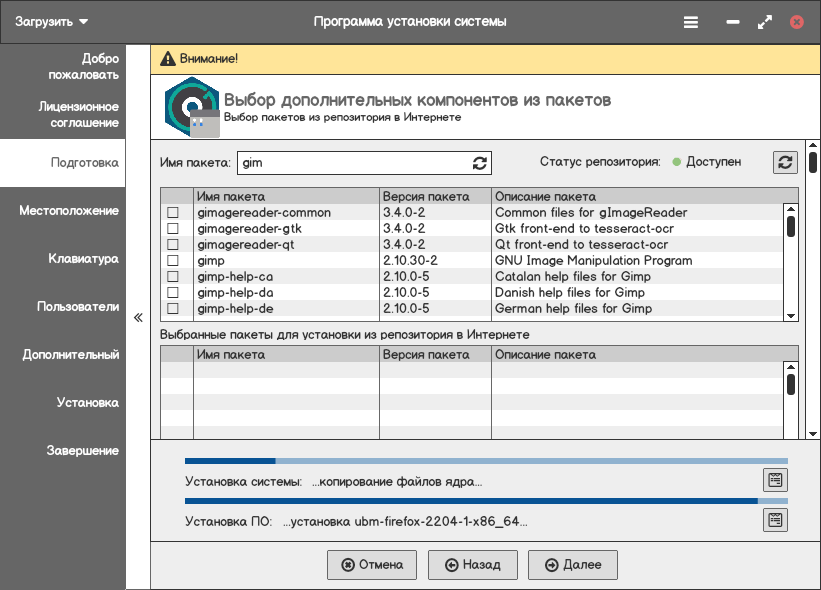The image size is (821, 590).
Task: Click the repository status refresh button
Action: point(785,162)
